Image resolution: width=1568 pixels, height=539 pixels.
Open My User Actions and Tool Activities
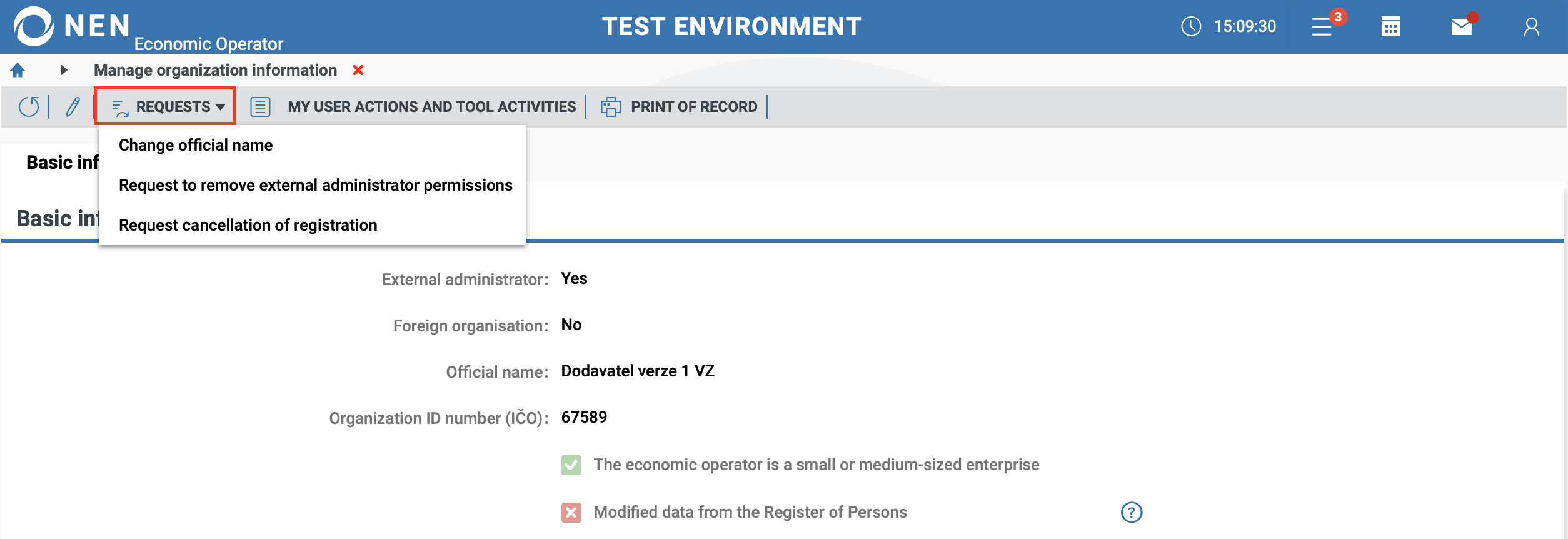tap(431, 107)
